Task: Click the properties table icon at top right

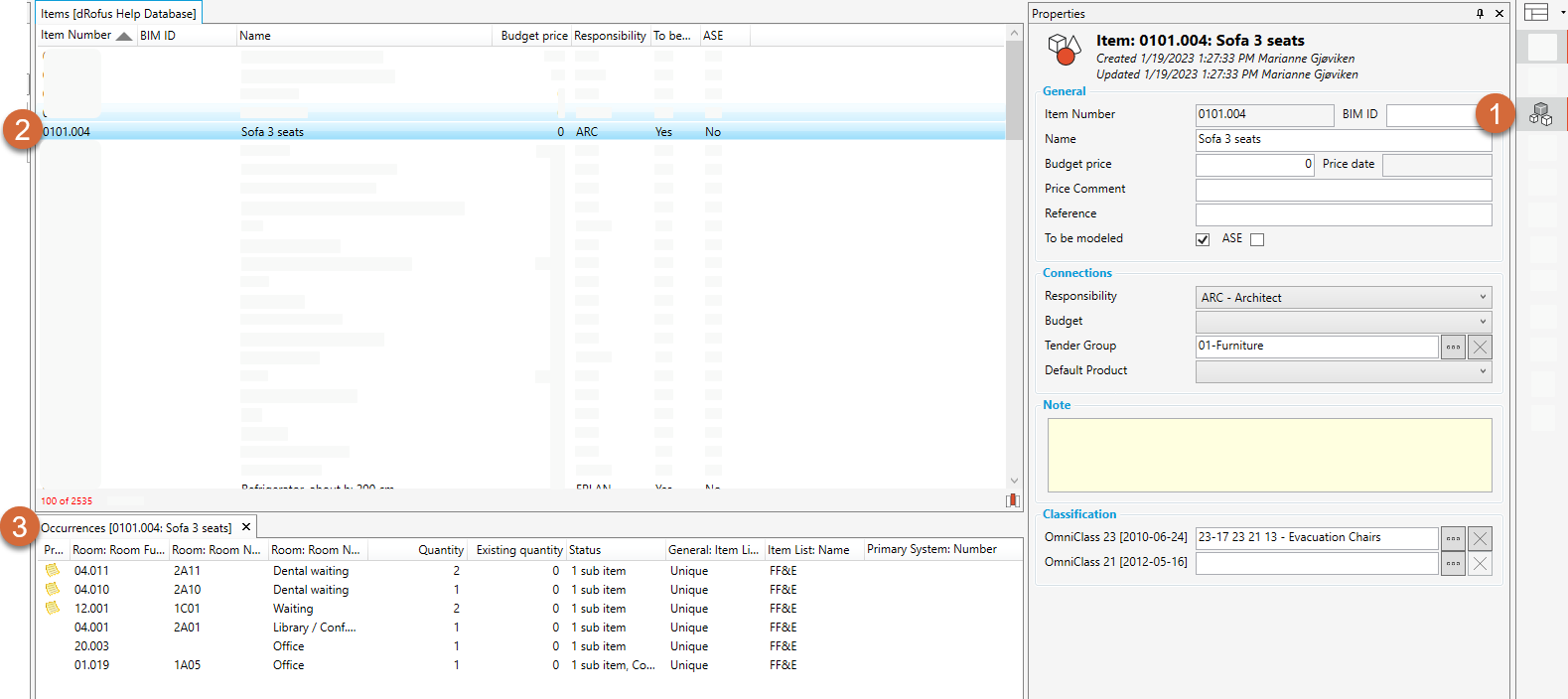Action: (1536, 12)
